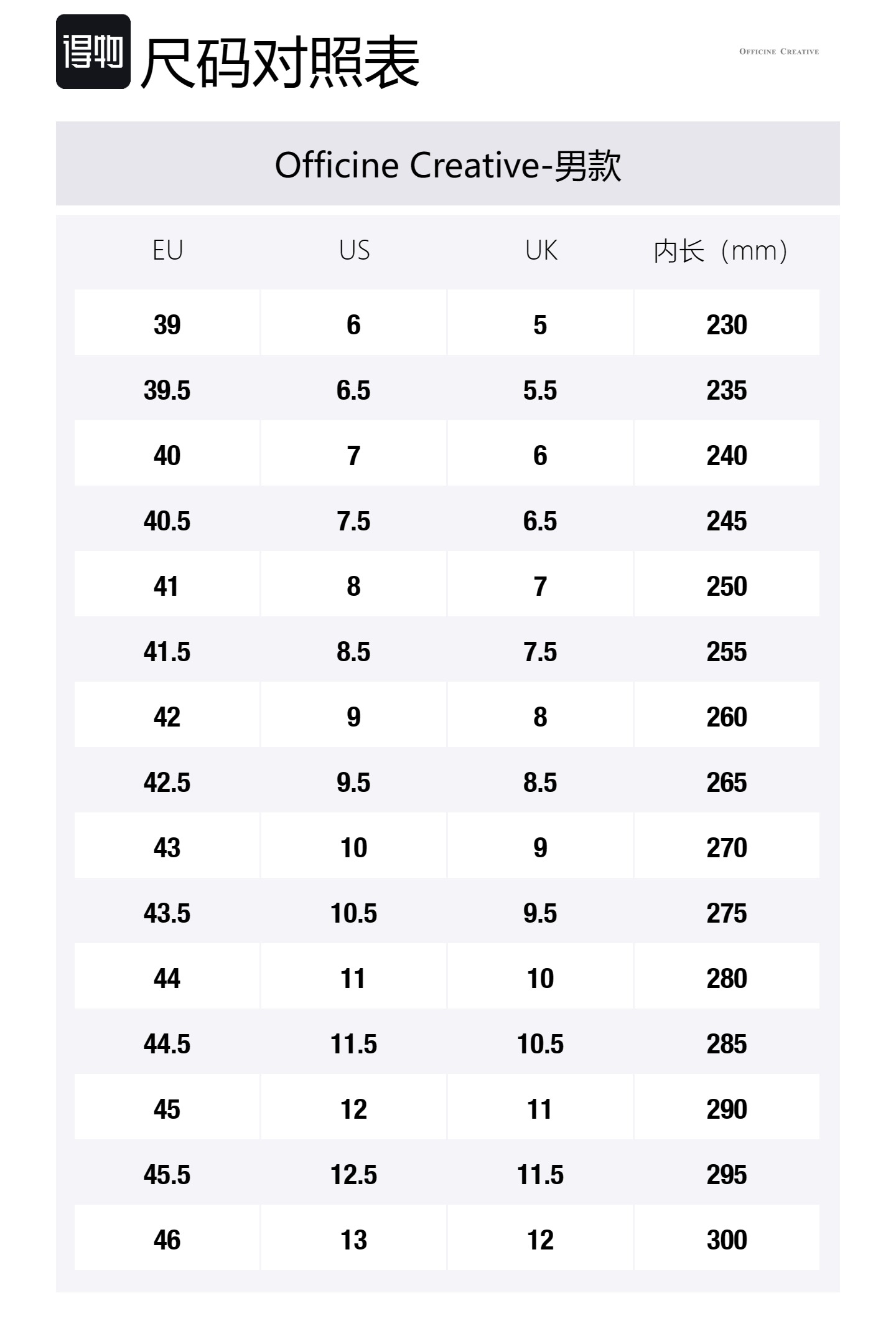896x1341 pixels.
Task: Click EU size 40.5 cell
Action: click(167, 520)
